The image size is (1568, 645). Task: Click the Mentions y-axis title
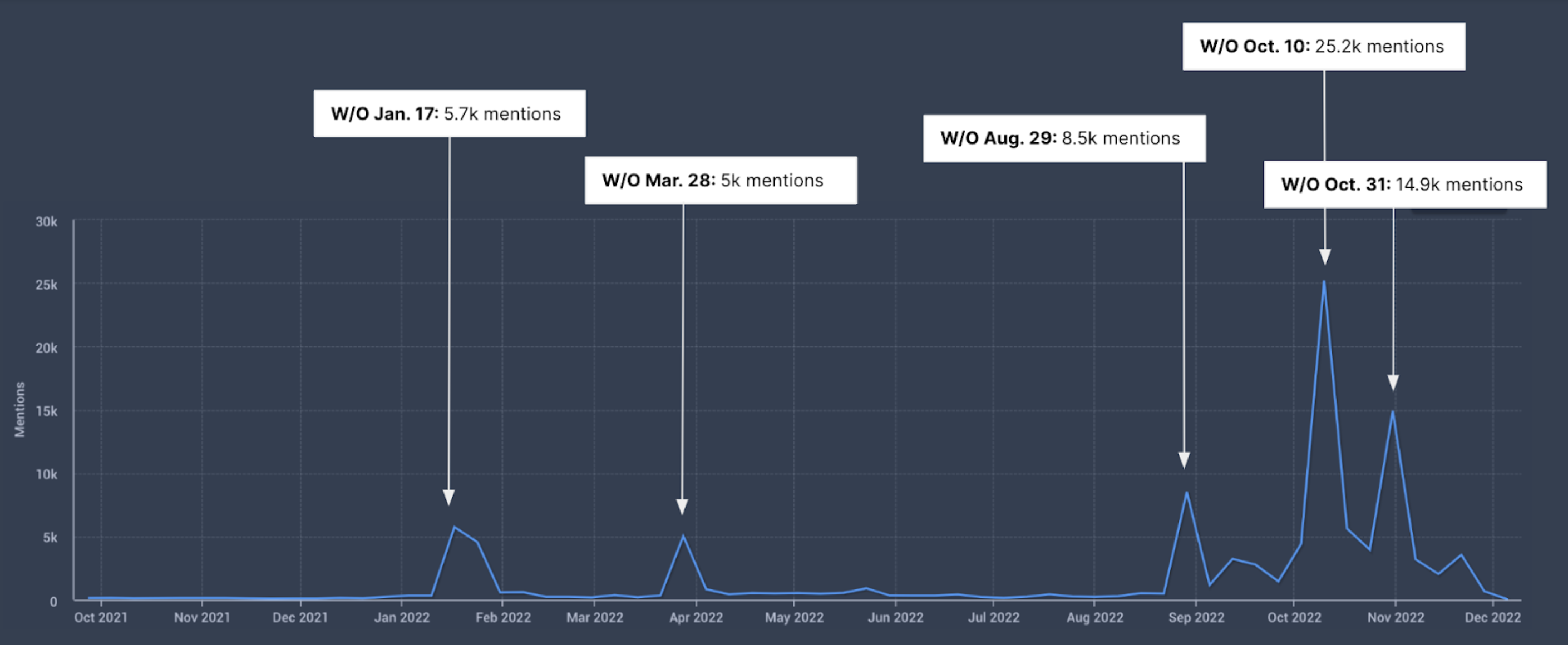(20, 409)
